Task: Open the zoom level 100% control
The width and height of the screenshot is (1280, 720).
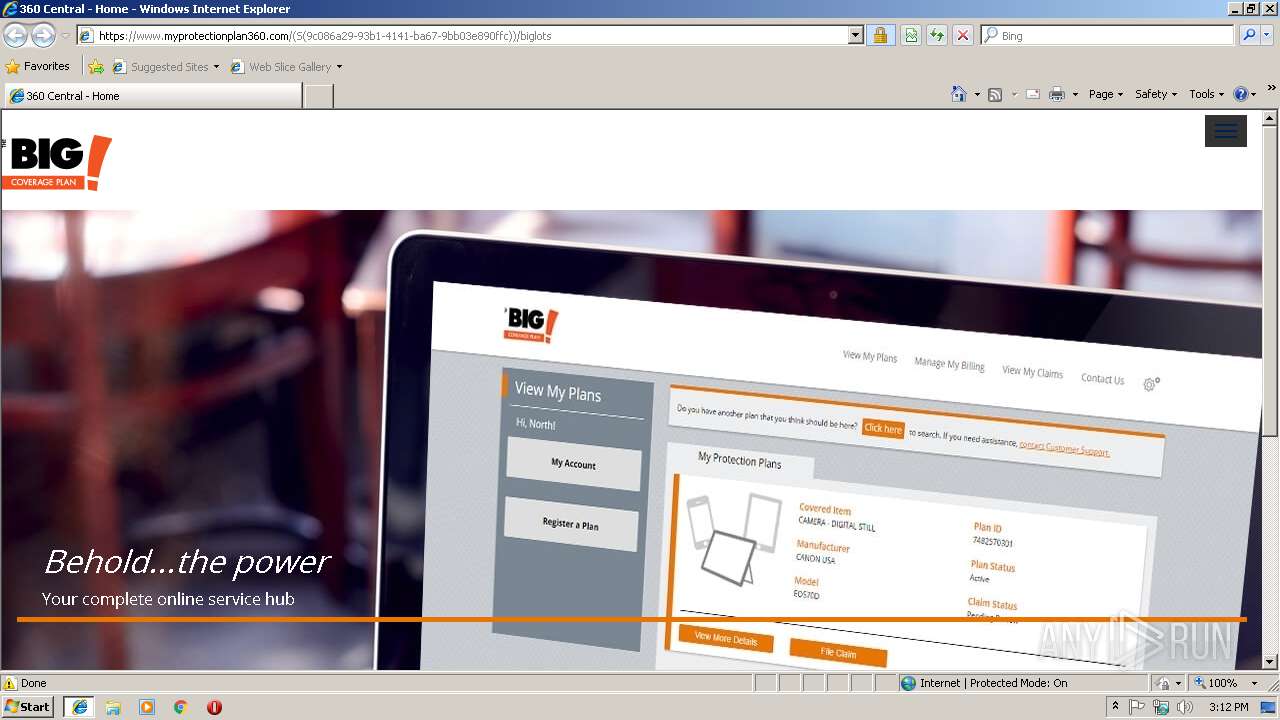Action: tap(1216, 683)
